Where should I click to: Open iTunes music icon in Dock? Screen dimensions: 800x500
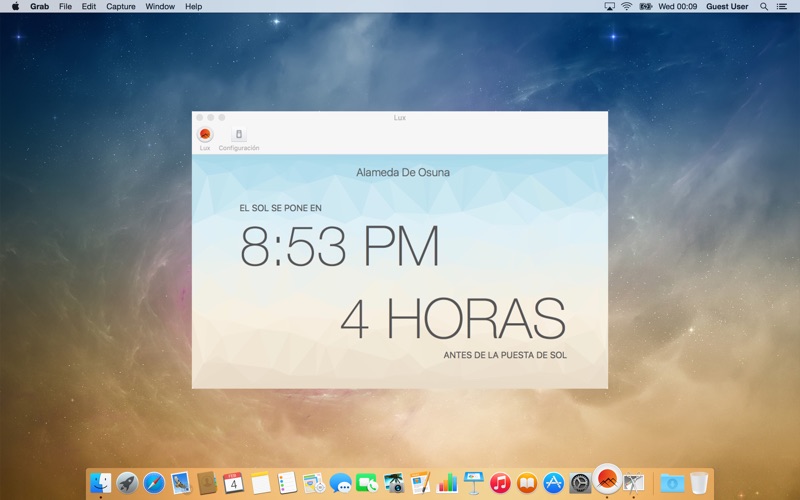coord(501,482)
